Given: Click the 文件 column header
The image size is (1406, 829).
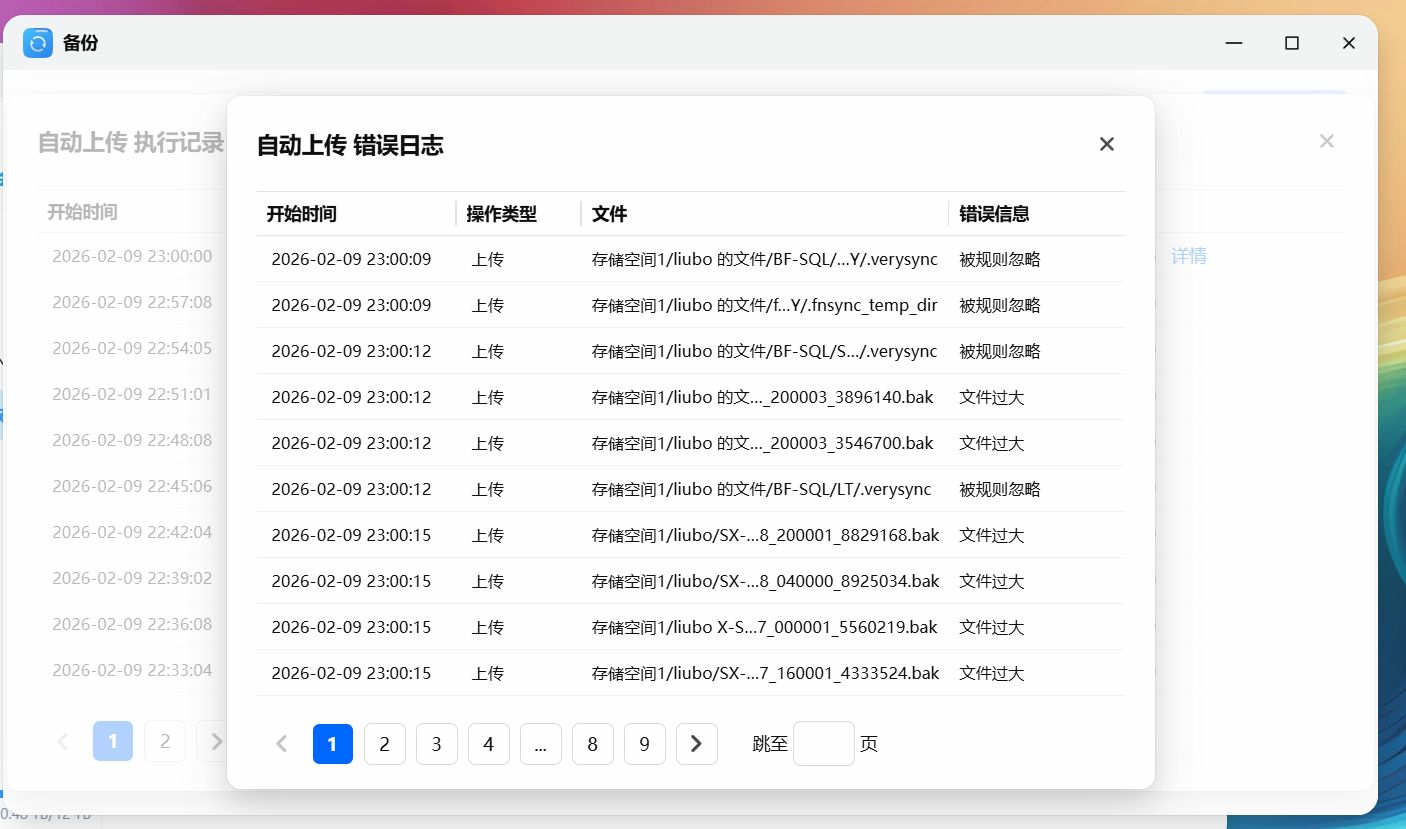Looking at the screenshot, I should 609,214.
